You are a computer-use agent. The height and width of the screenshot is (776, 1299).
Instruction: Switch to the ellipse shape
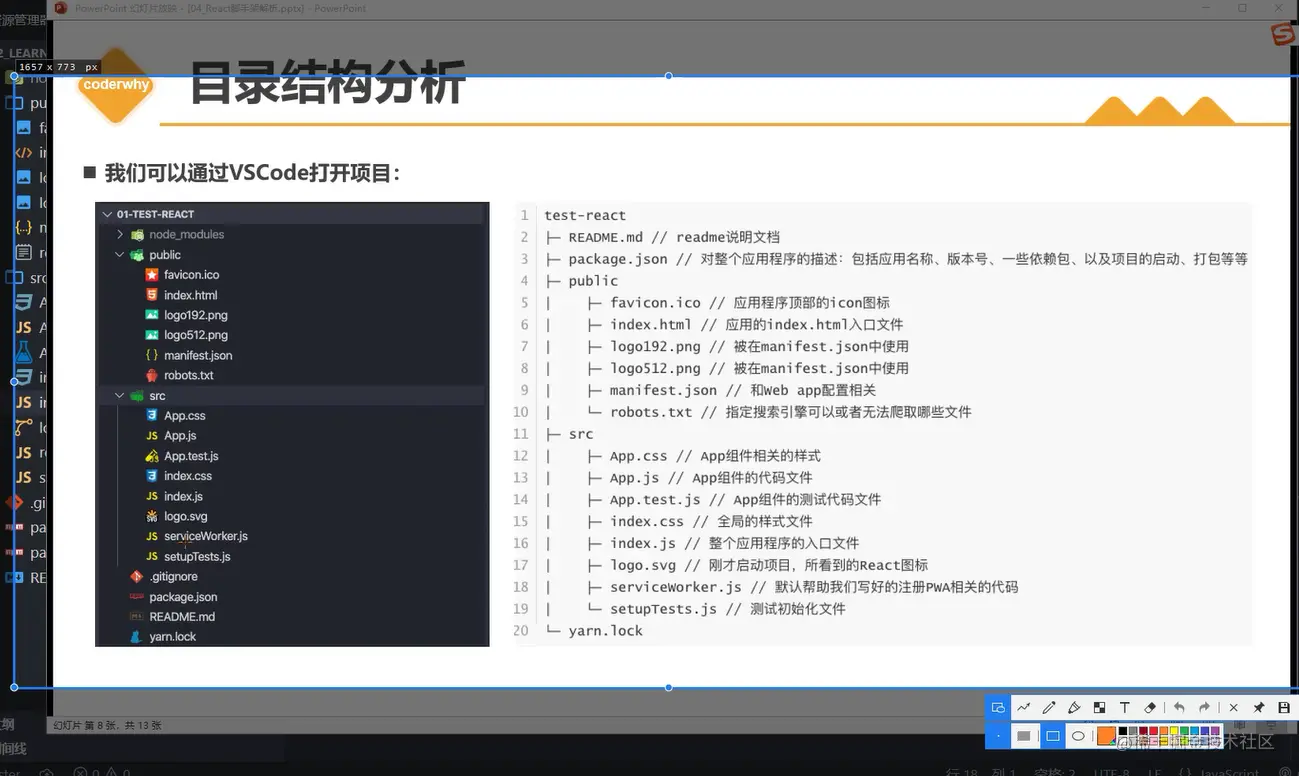(x=1078, y=736)
